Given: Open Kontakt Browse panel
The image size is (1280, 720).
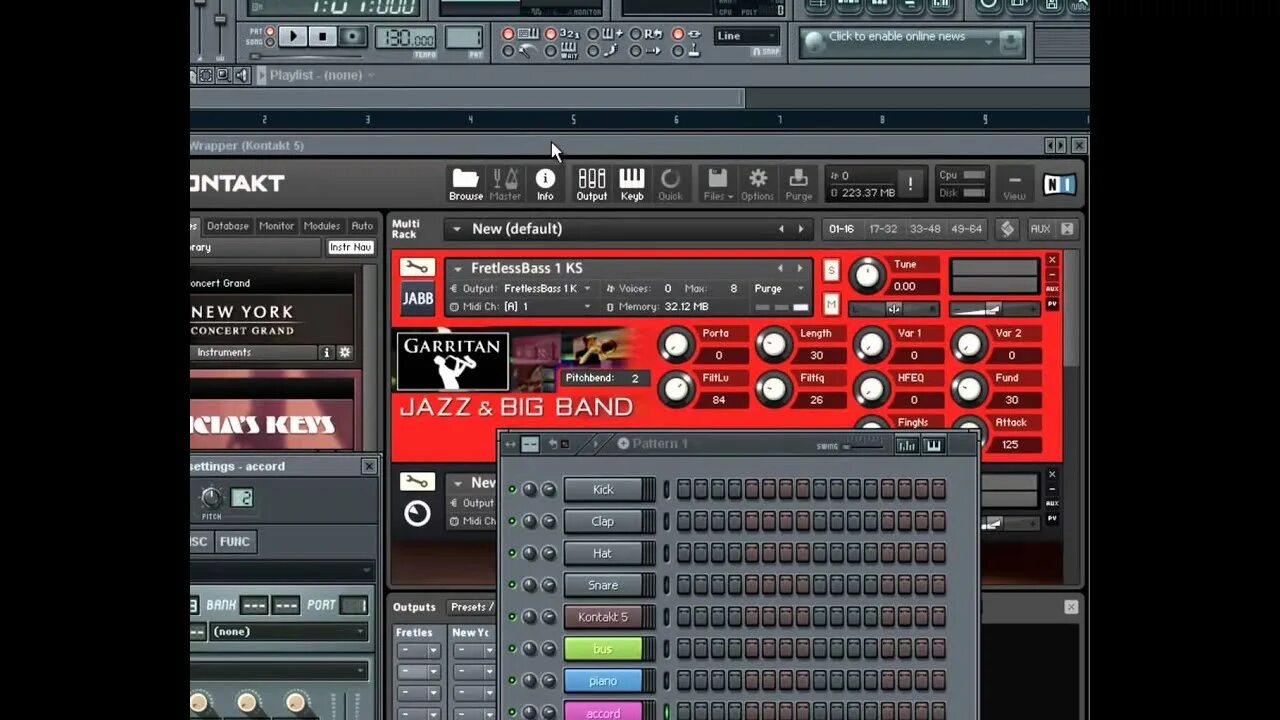Looking at the screenshot, I should click(466, 184).
